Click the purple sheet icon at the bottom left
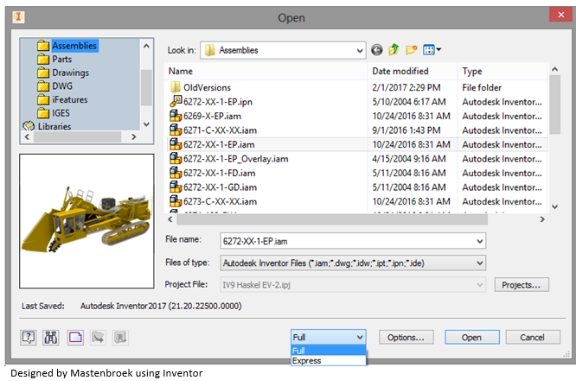 (75, 337)
